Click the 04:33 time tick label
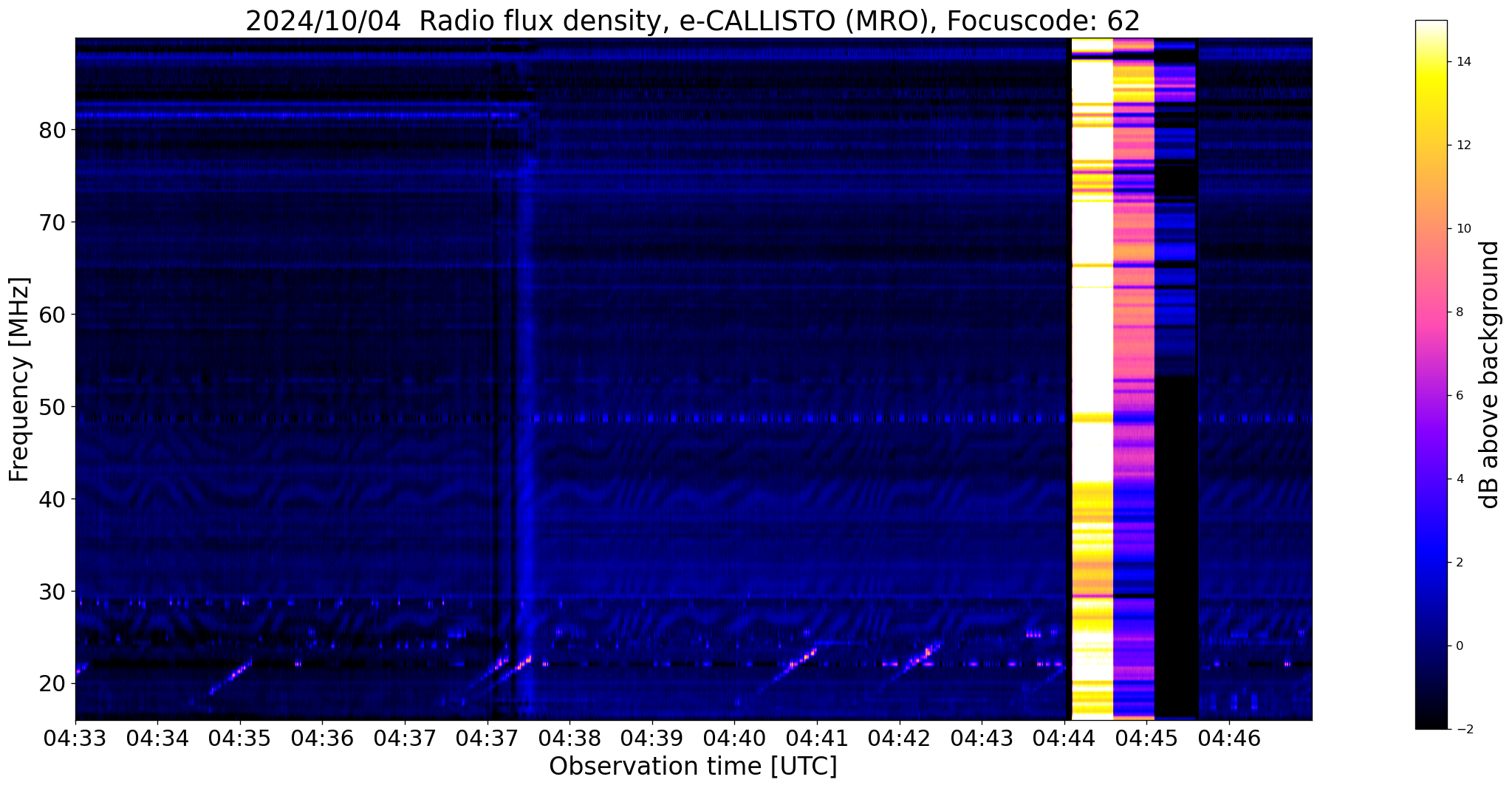 pyautogui.click(x=75, y=737)
